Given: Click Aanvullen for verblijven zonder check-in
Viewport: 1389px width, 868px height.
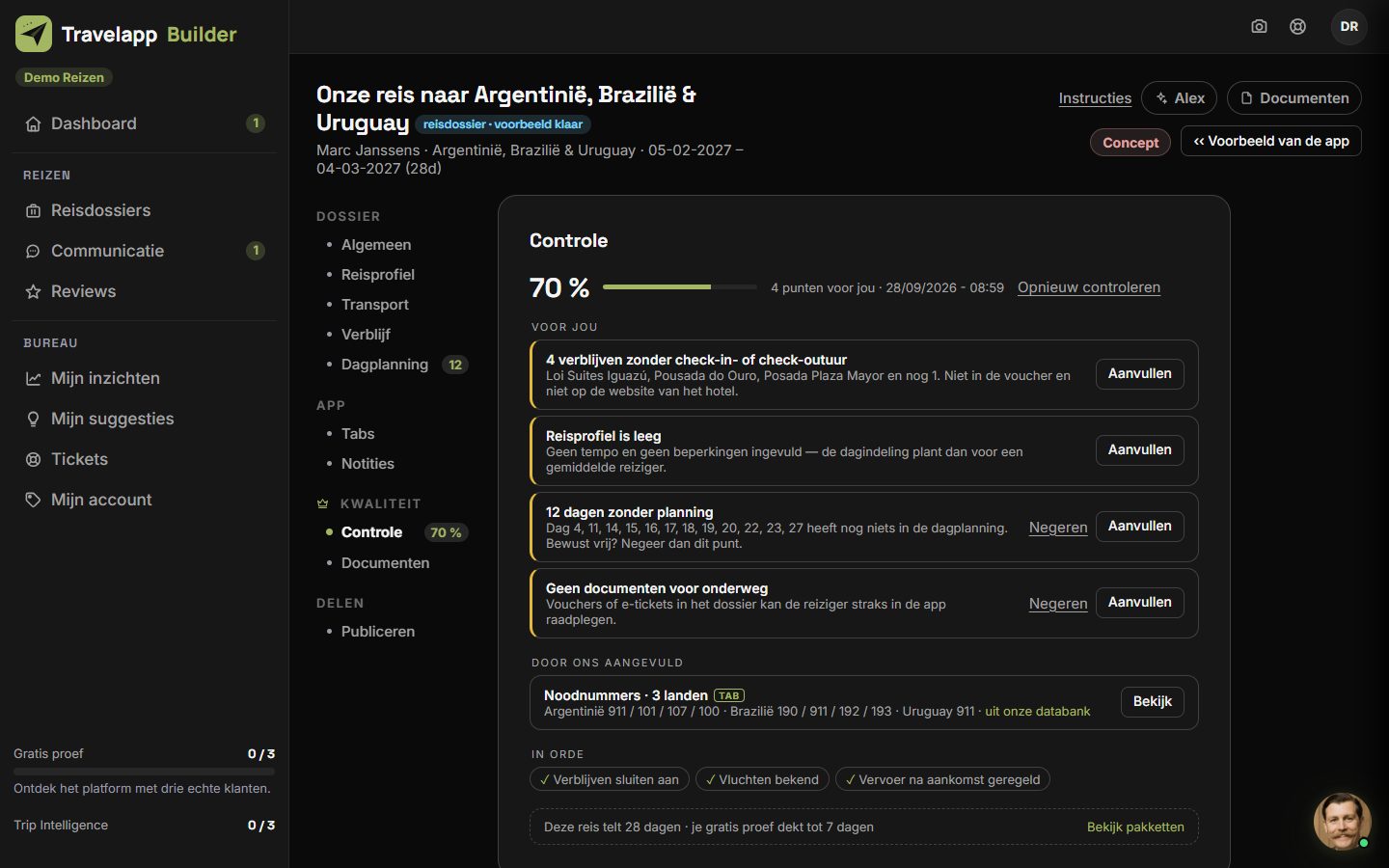Looking at the screenshot, I should (x=1139, y=374).
